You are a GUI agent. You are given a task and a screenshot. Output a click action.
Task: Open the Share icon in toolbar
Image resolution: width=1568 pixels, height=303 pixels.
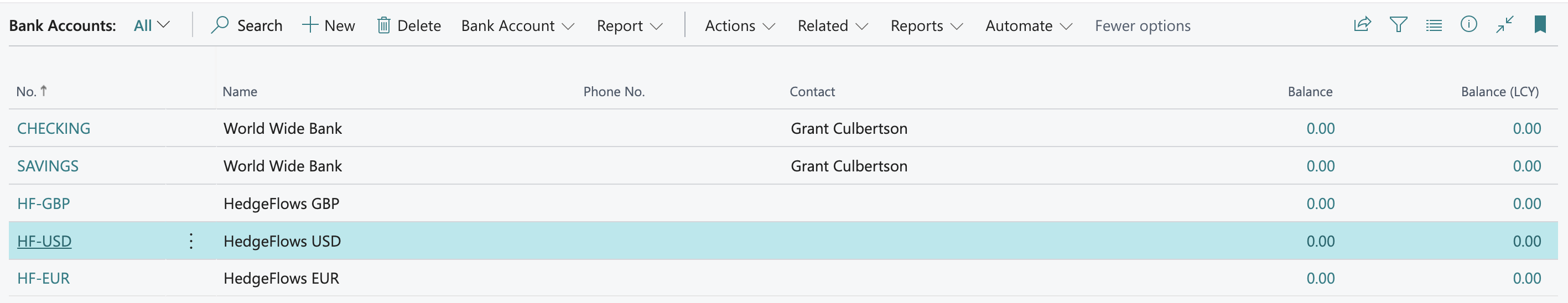tap(1362, 24)
